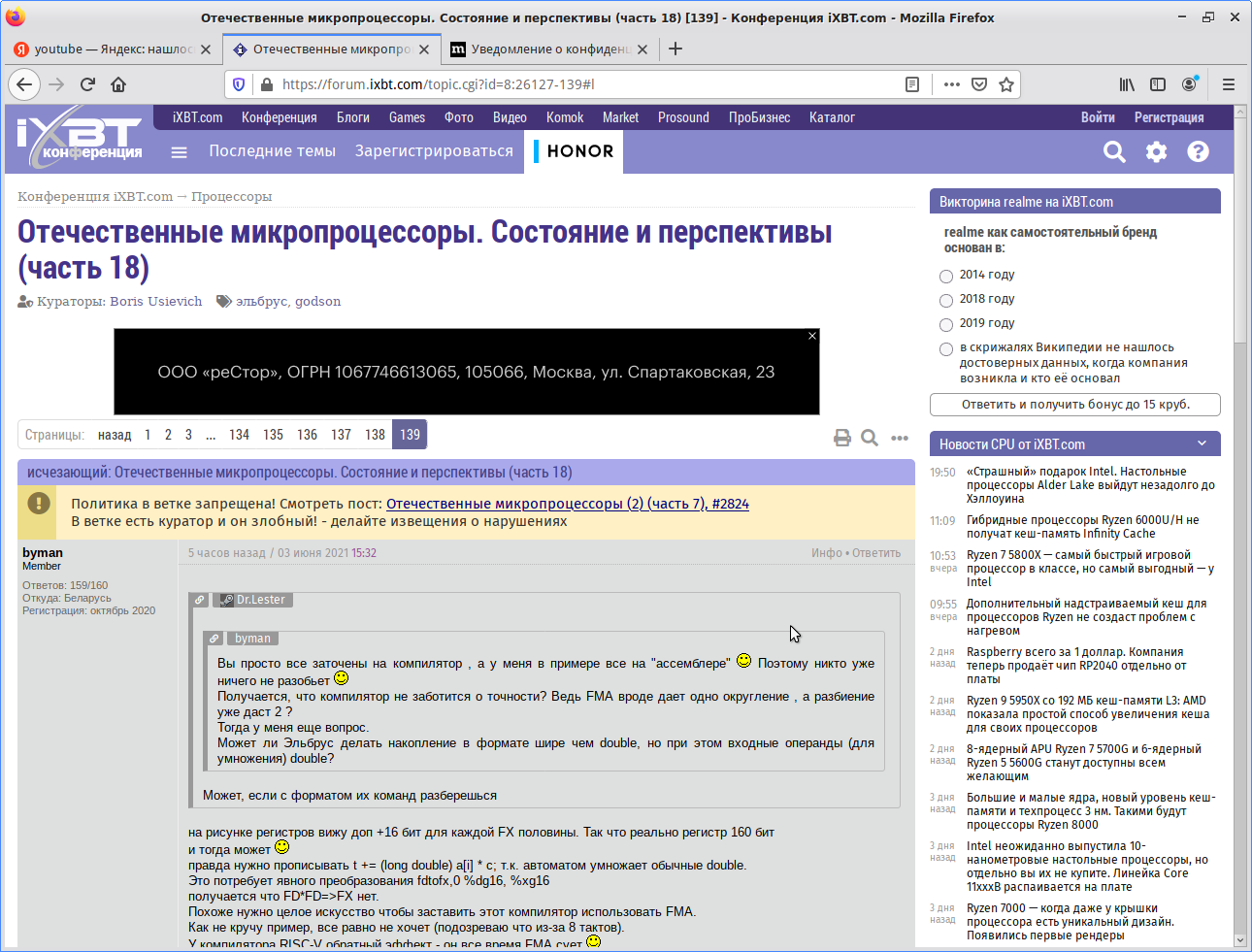The image size is (1252, 952).
Task: Open tracking protection shield icon
Action: [x=239, y=84]
